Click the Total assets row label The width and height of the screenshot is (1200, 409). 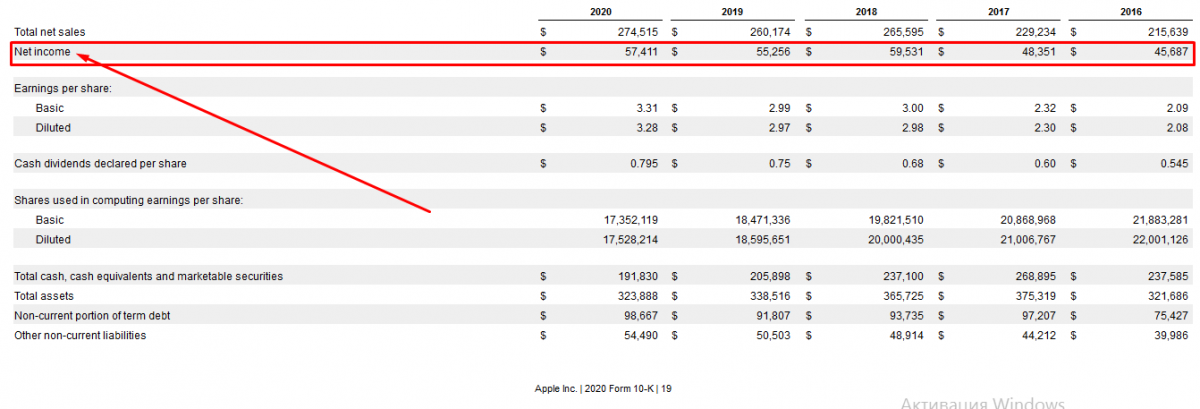44,296
